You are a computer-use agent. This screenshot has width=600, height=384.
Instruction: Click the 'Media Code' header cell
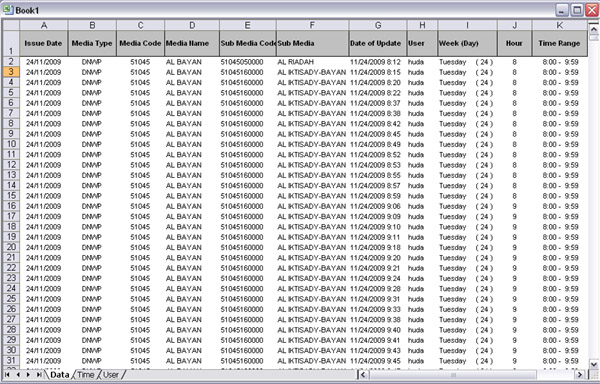tap(140, 43)
